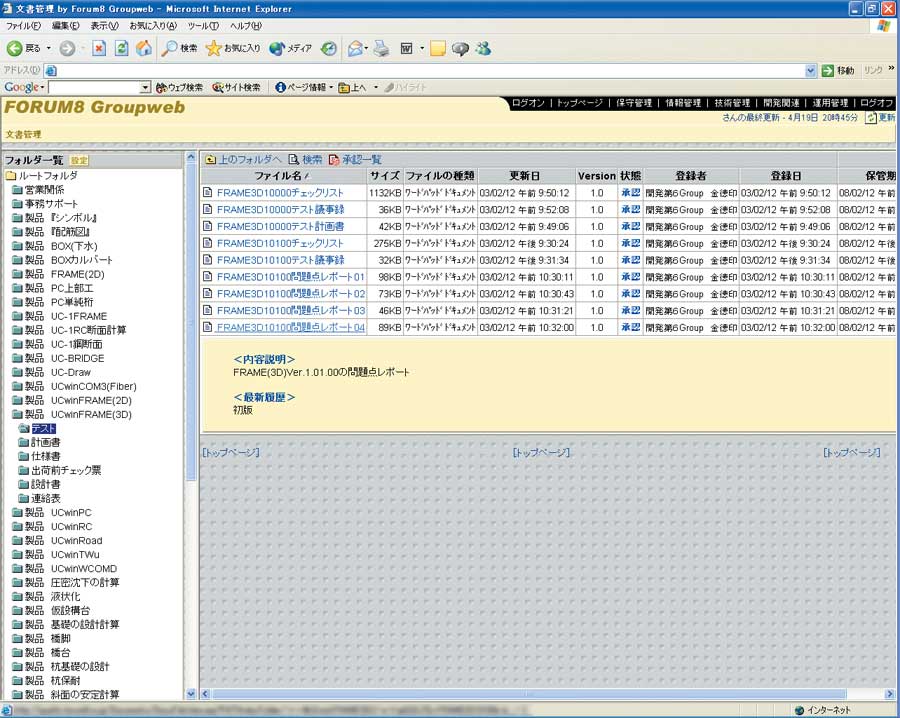Click the Google toolbar web search button
Viewport: 900px width, 718px height.
pyautogui.click(x=180, y=87)
